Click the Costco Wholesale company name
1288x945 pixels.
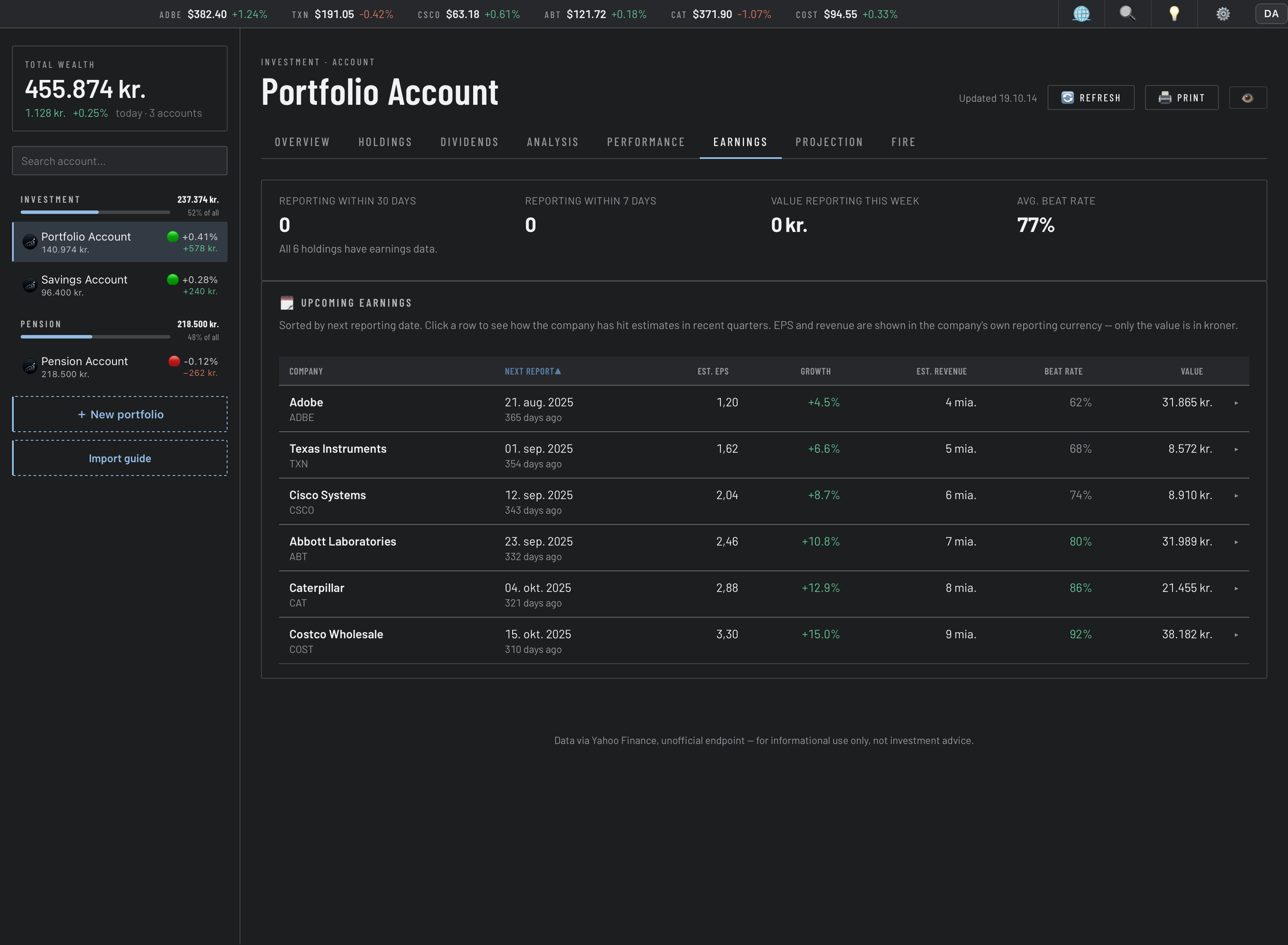336,634
